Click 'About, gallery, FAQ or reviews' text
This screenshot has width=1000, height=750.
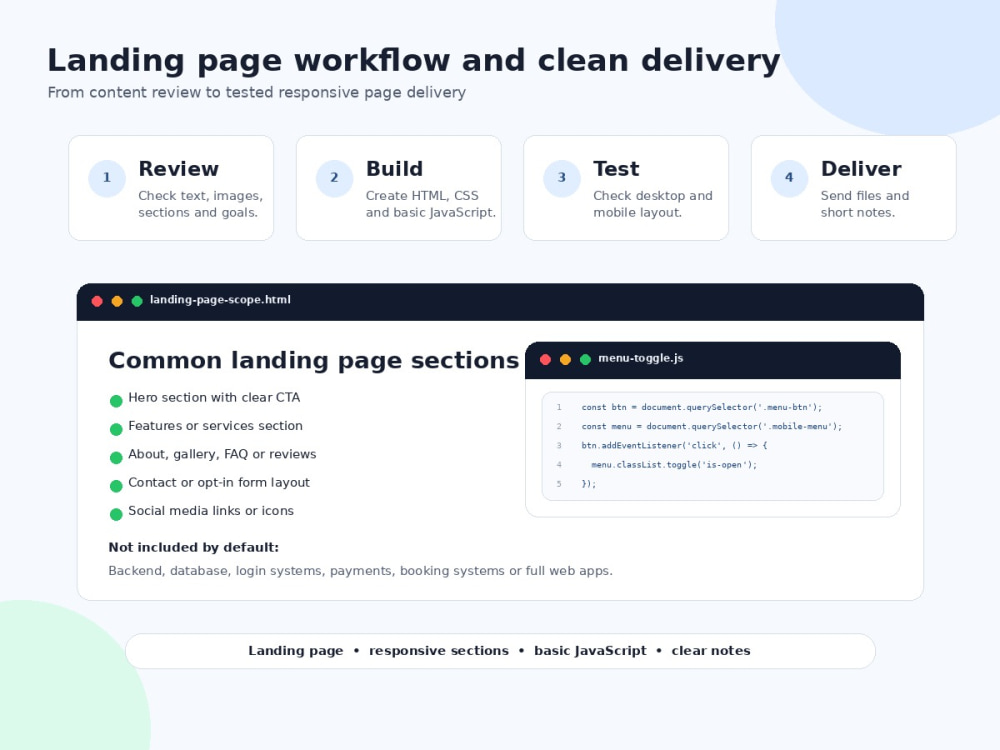click(222, 454)
